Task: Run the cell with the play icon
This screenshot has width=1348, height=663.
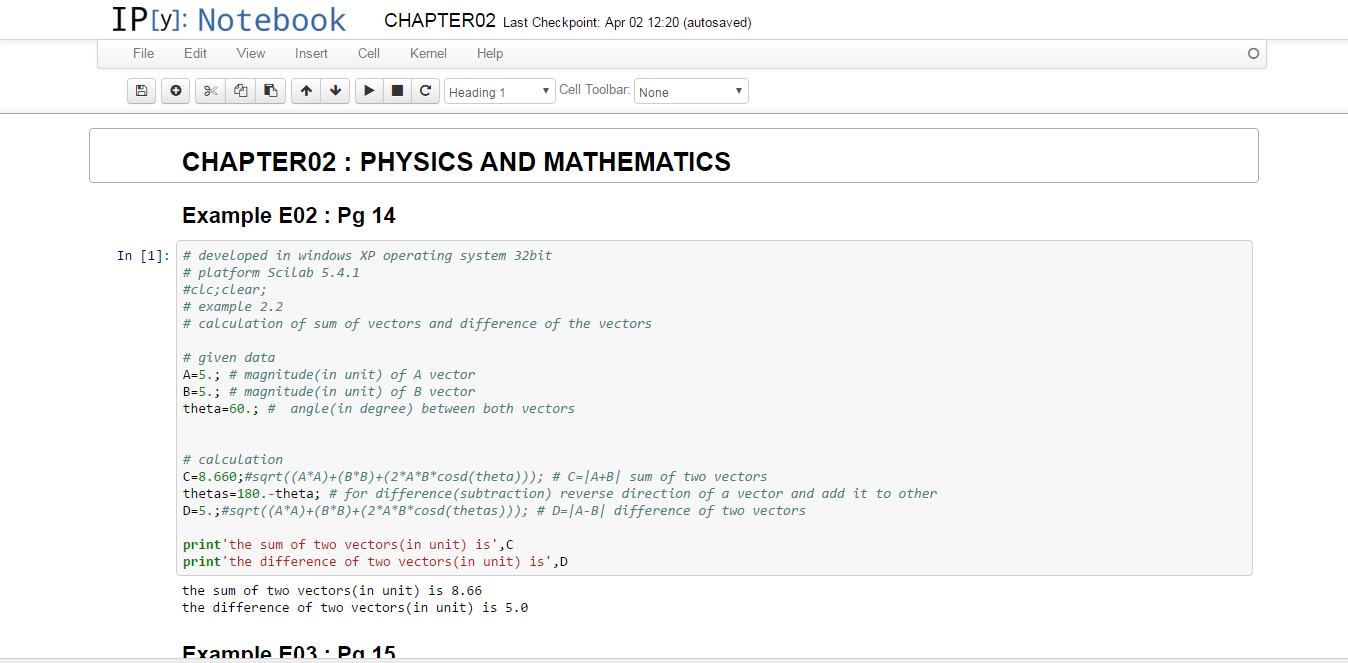Action: pyautogui.click(x=369, y=91)
